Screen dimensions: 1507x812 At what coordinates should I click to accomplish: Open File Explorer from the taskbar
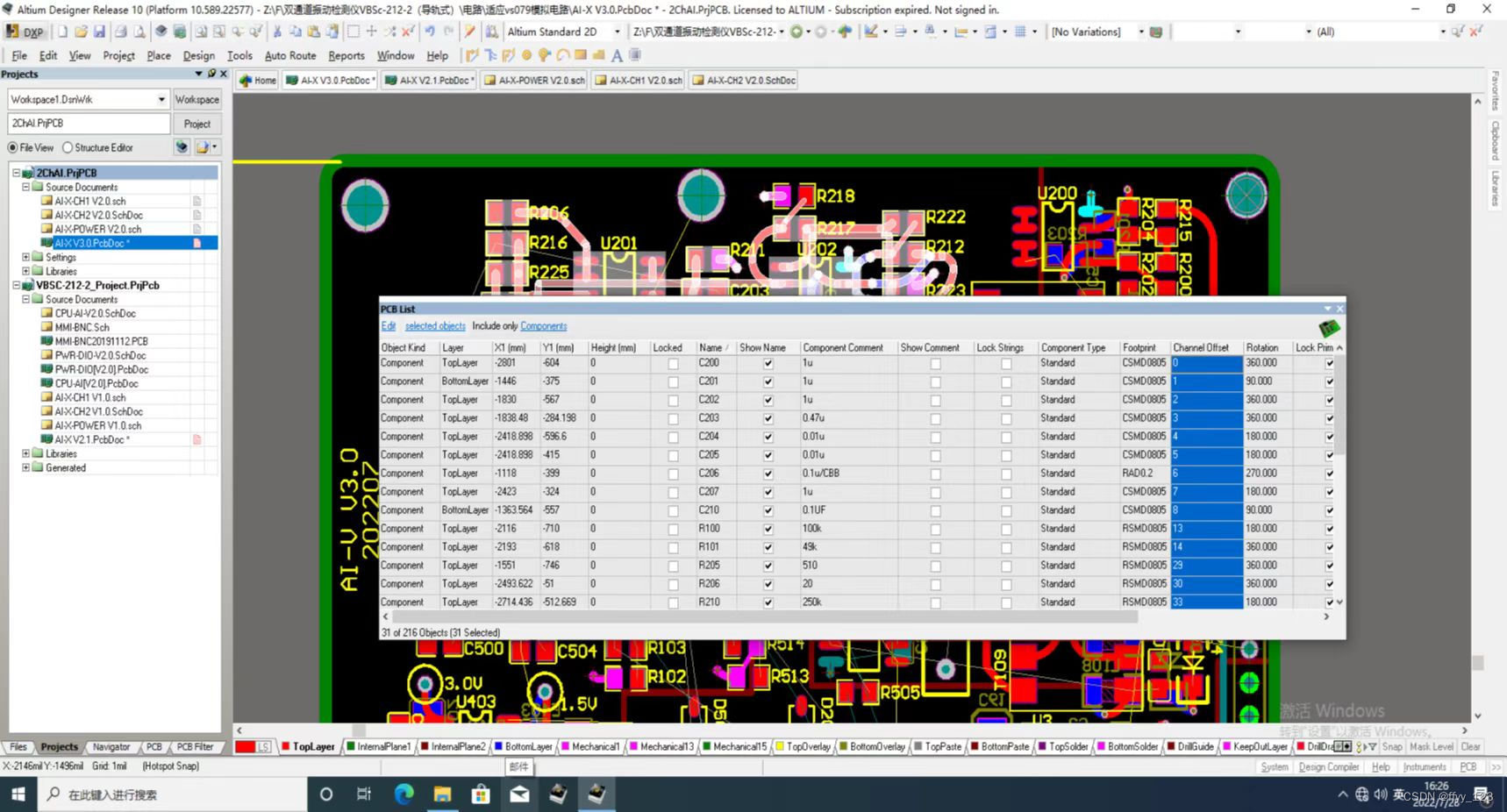click(x=442, y=794)
